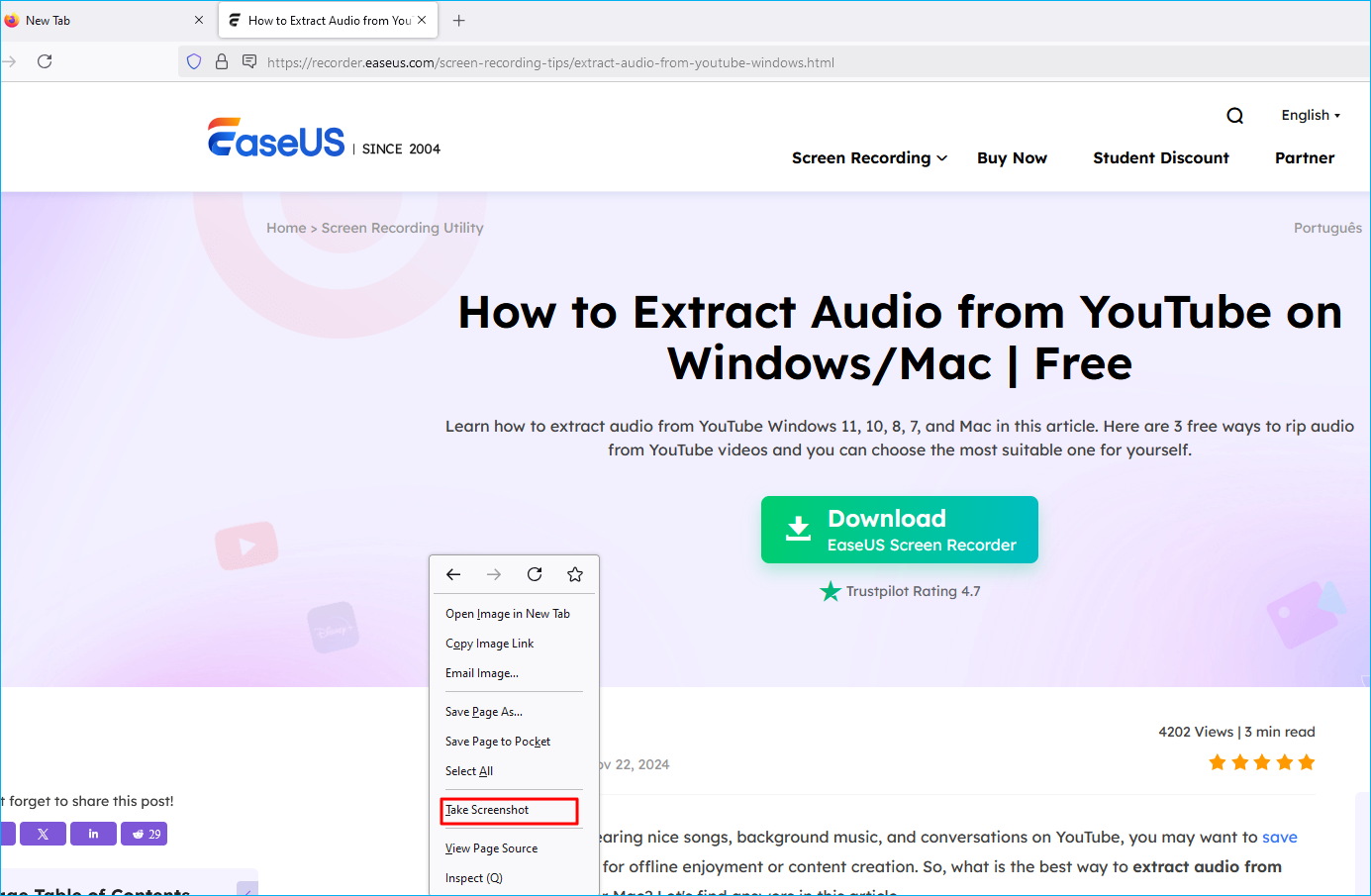The image size is (1371, 896).
Task: Click the 'Learn how to extract audio' description
Action: coord(900,438)
